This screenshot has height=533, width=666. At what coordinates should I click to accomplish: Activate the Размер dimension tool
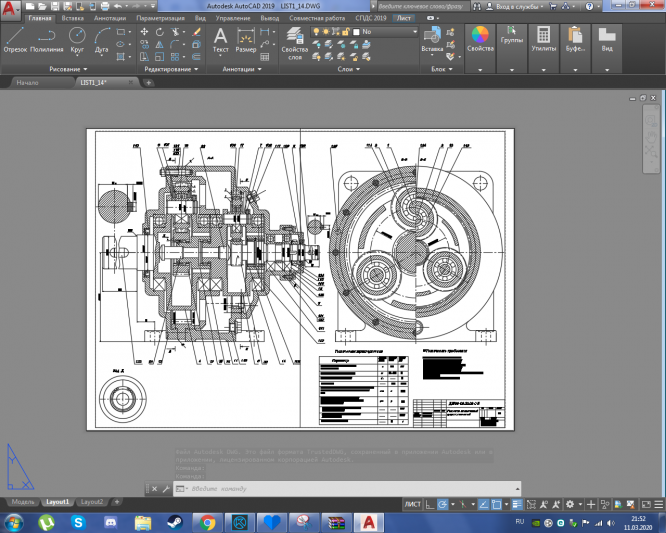(244, 39)
